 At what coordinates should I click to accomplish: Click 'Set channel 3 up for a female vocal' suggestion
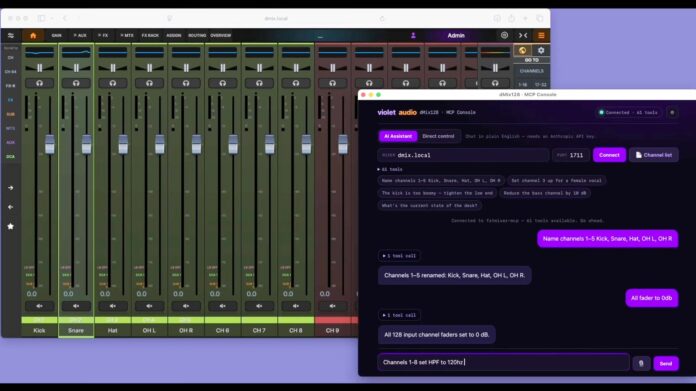click(x=556, y=181)
